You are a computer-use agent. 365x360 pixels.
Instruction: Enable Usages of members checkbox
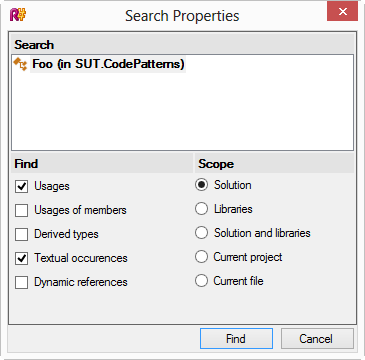click(21, 211)
